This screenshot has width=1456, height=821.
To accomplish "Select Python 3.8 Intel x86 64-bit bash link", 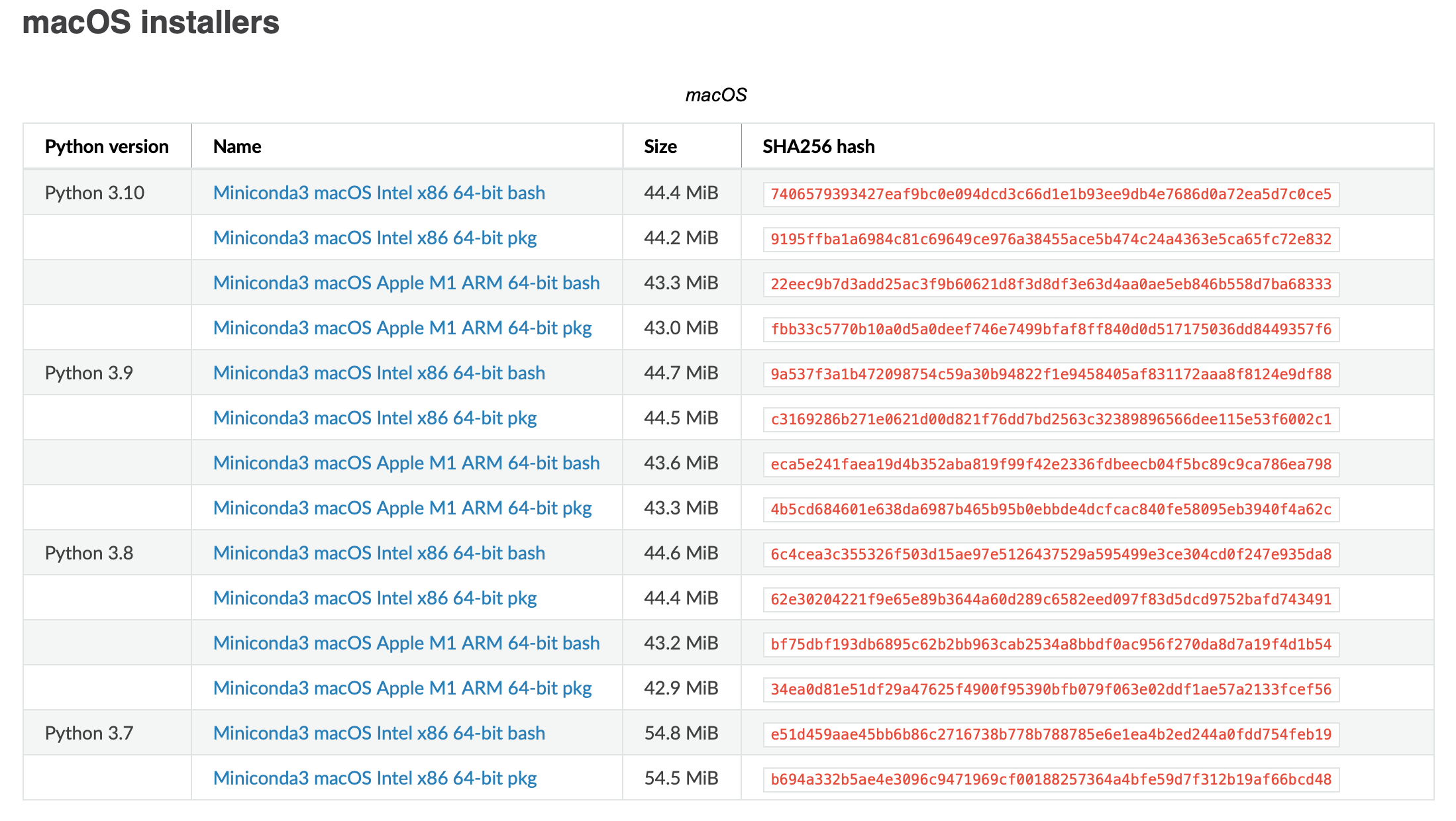I will (x=379, y=553).
